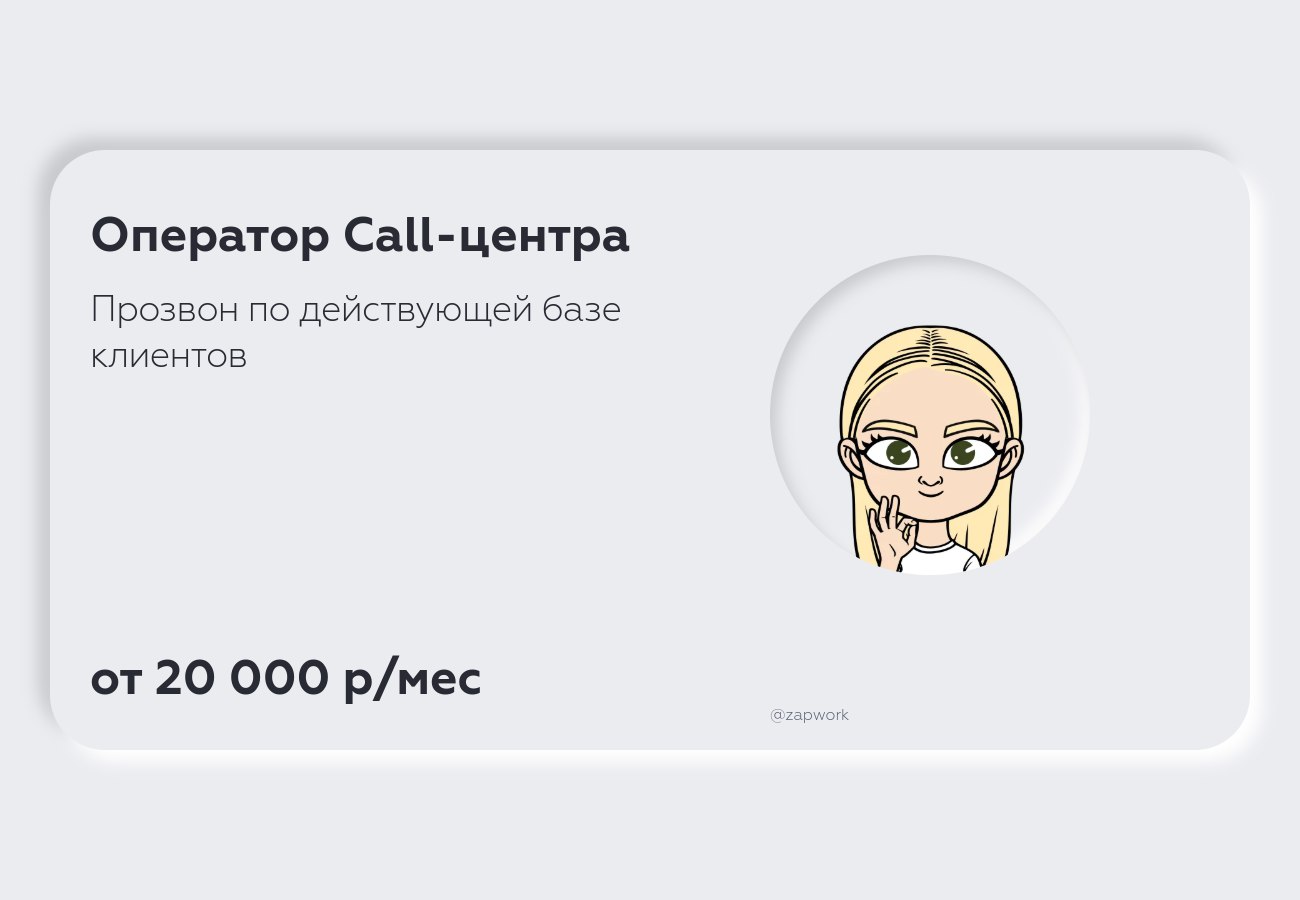Click the avatar's right green eye
The height and width of the screenshot is (900, 1300).
tap(968, 453)
